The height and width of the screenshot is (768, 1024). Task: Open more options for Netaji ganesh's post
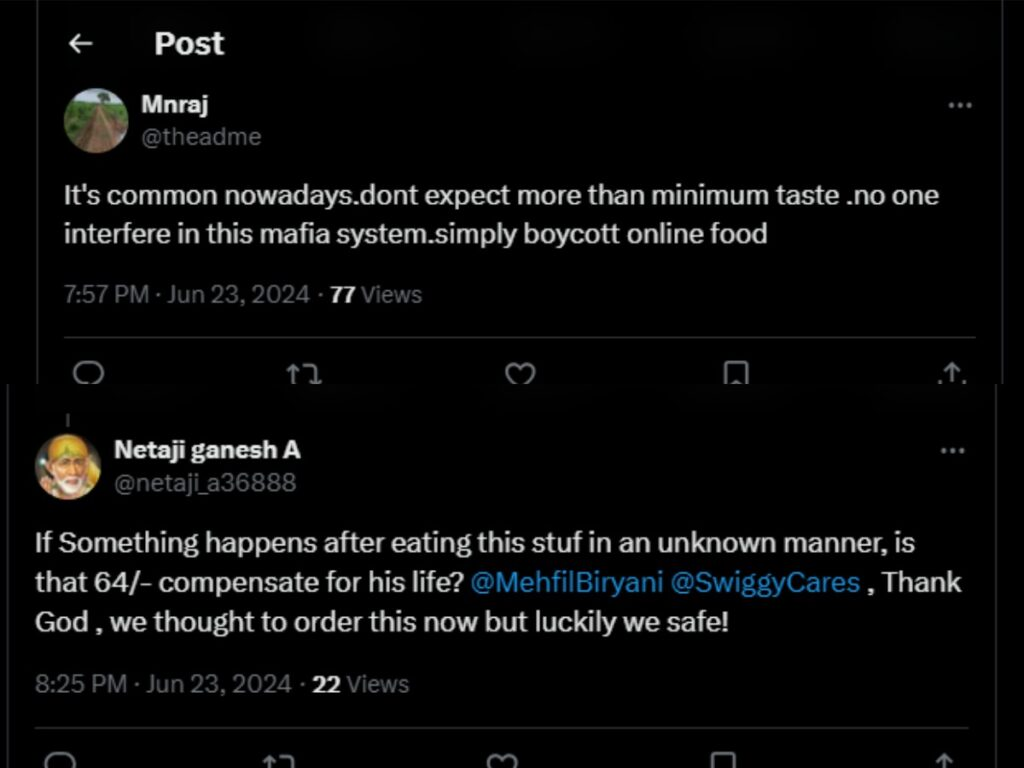(x=953, y=451)
